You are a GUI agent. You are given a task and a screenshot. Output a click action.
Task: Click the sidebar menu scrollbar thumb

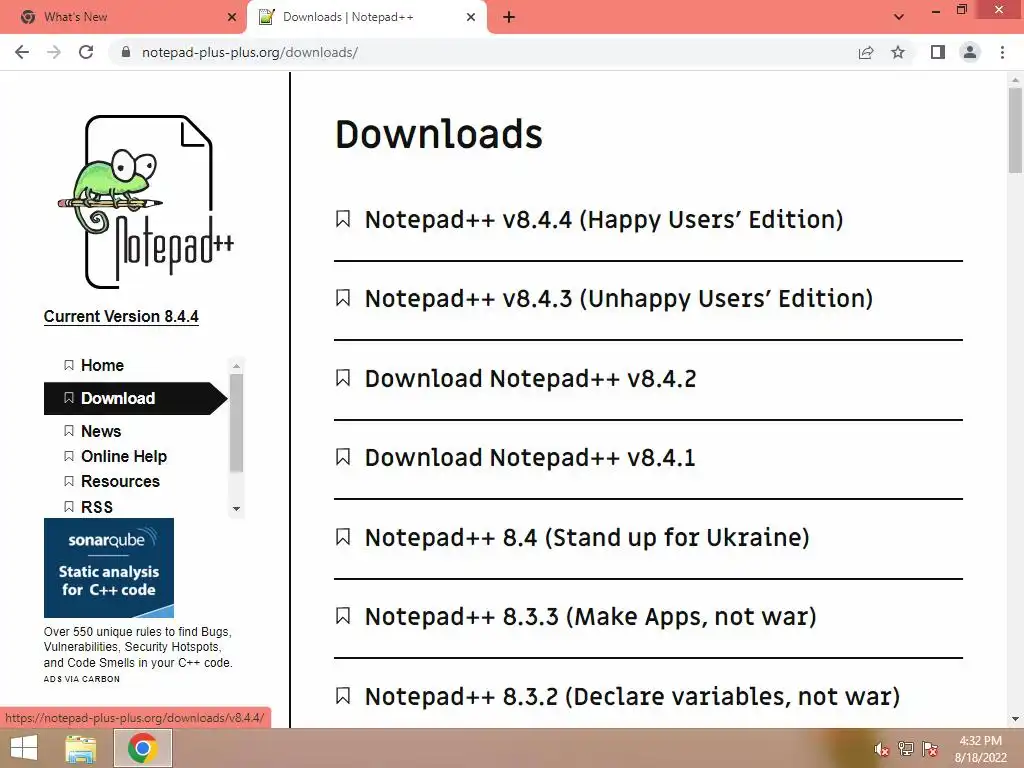[236, 423]
